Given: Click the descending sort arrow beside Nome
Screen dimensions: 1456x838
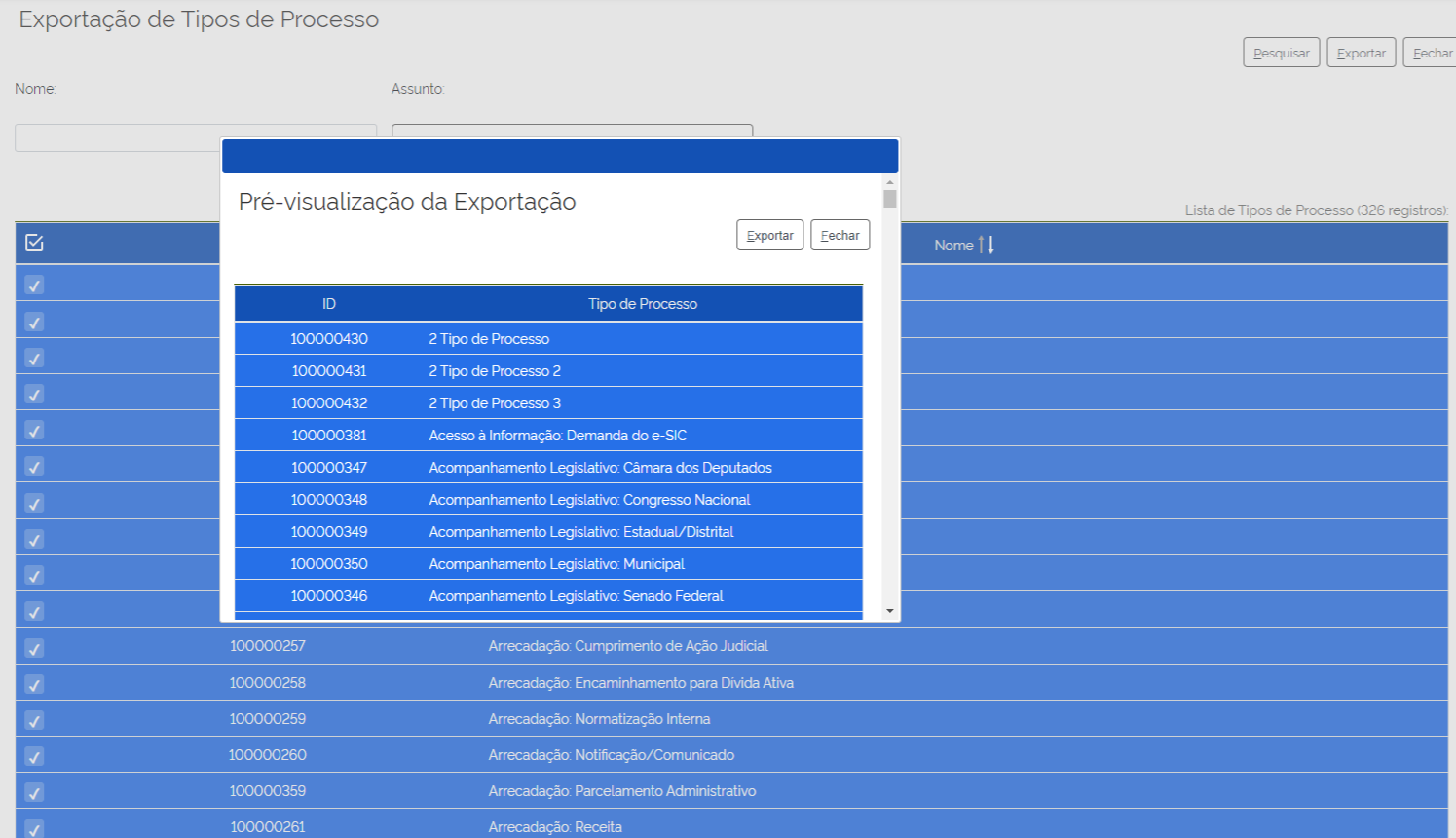Looking at the screenshot, I should click(x=991, y=245).
